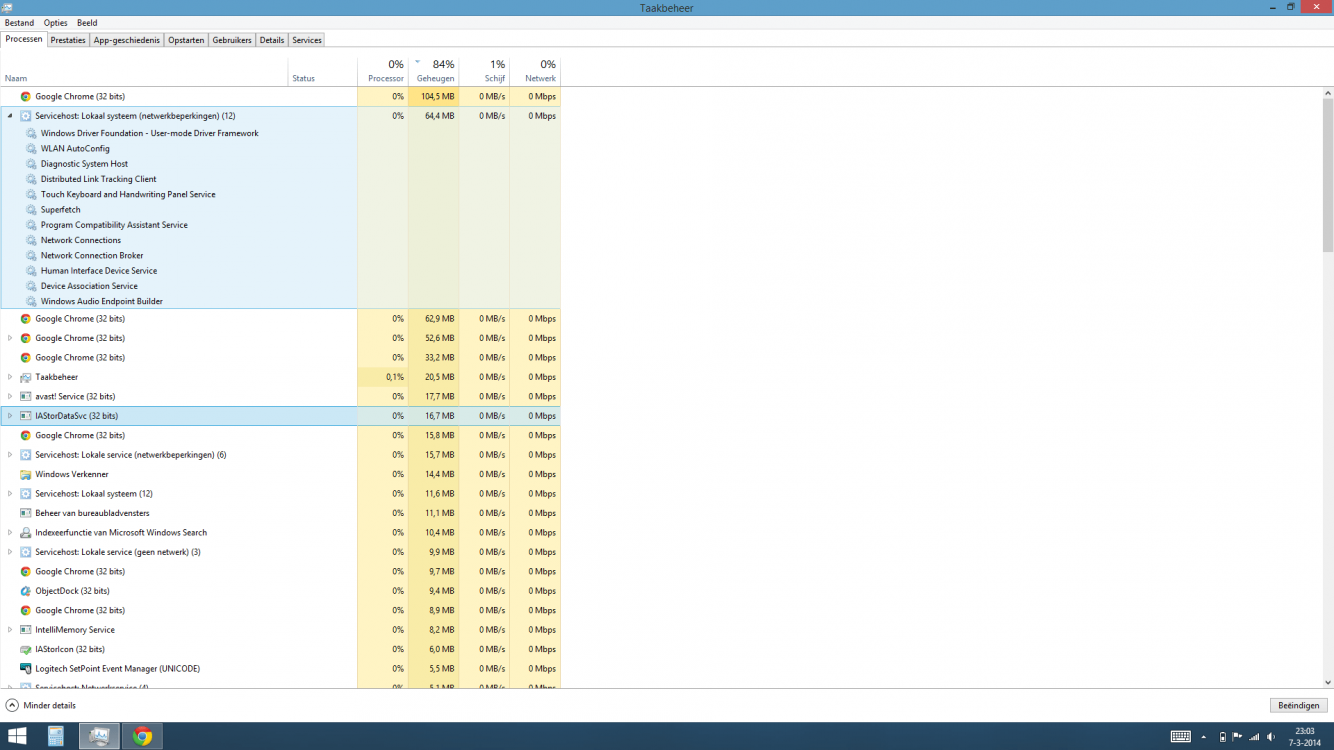
Task: Sort by the Schijf column header
Action: [x=485, y=71]
